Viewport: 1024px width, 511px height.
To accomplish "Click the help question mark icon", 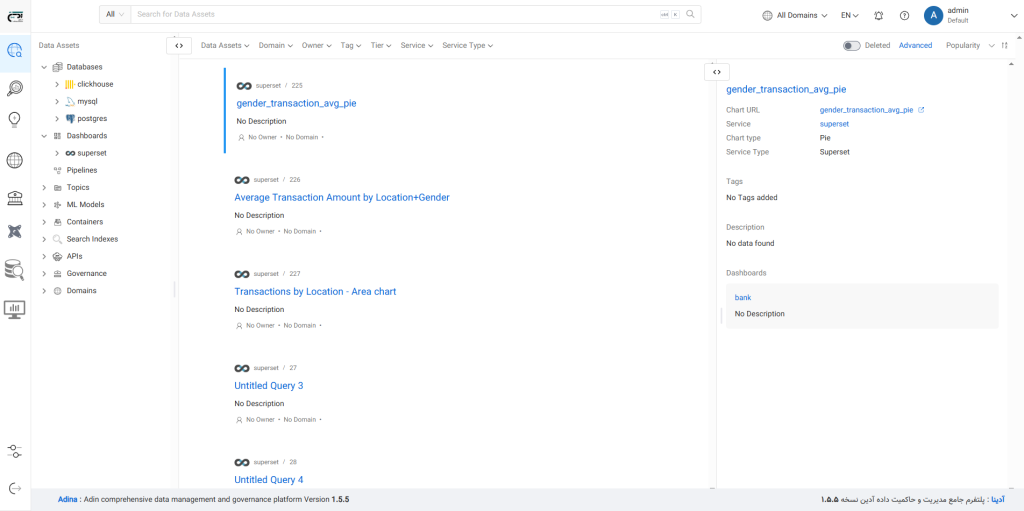I will click(904, 15).
